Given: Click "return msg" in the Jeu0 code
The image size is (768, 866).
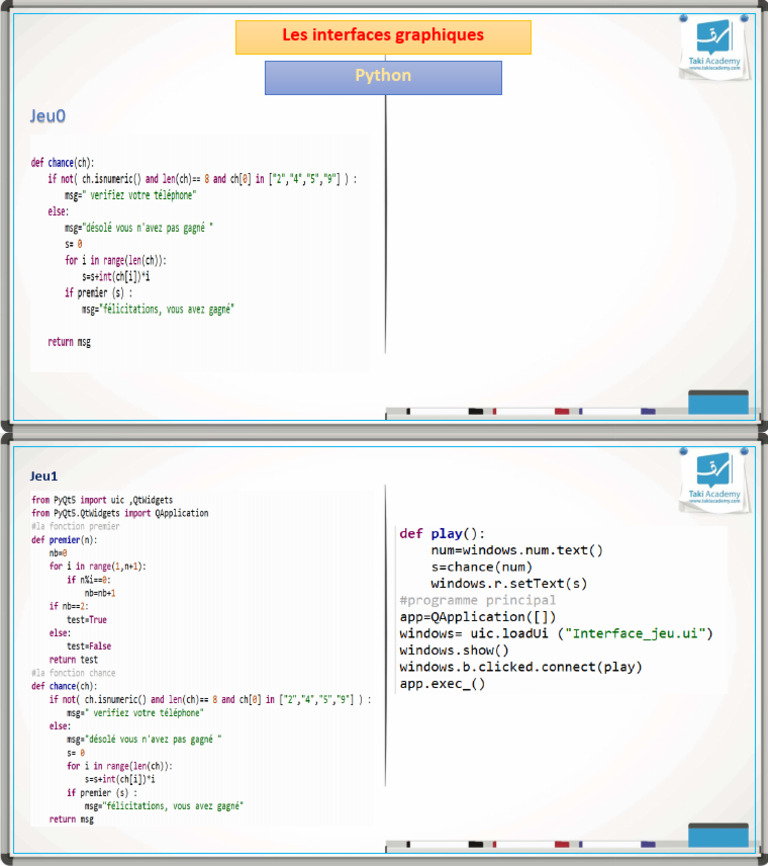Looking at the screenshot, I should point(69,342).
